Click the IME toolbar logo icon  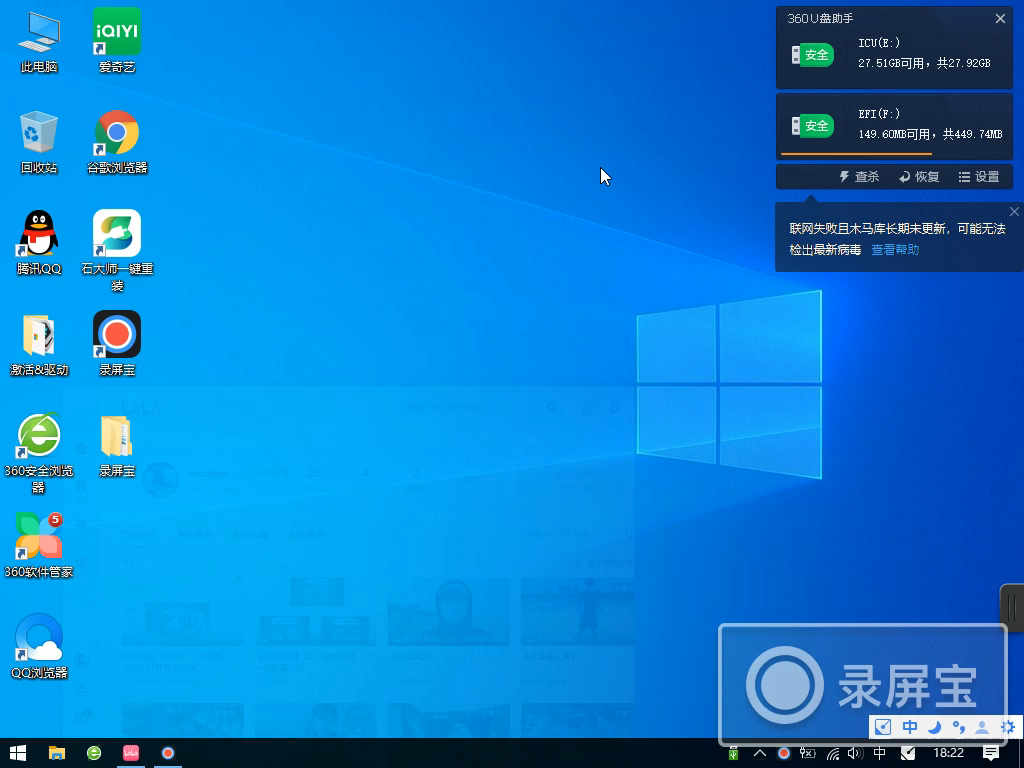click(883, 726)
